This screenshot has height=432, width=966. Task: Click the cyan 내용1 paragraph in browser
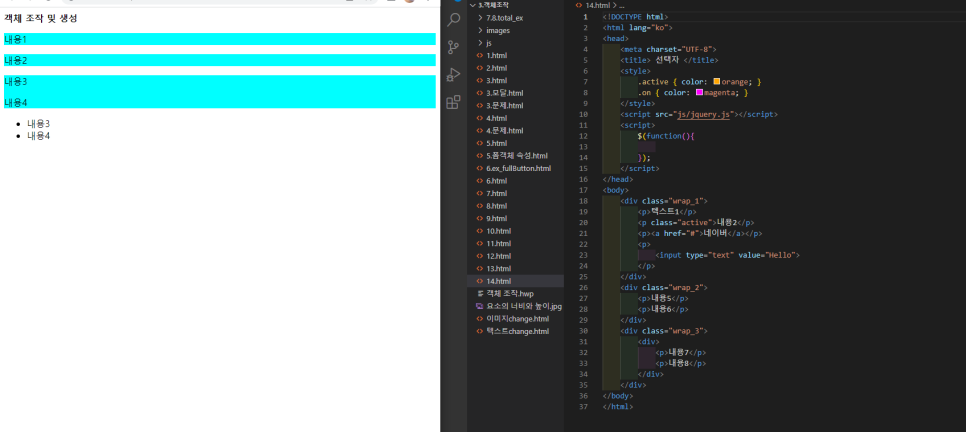click(220, 39)
